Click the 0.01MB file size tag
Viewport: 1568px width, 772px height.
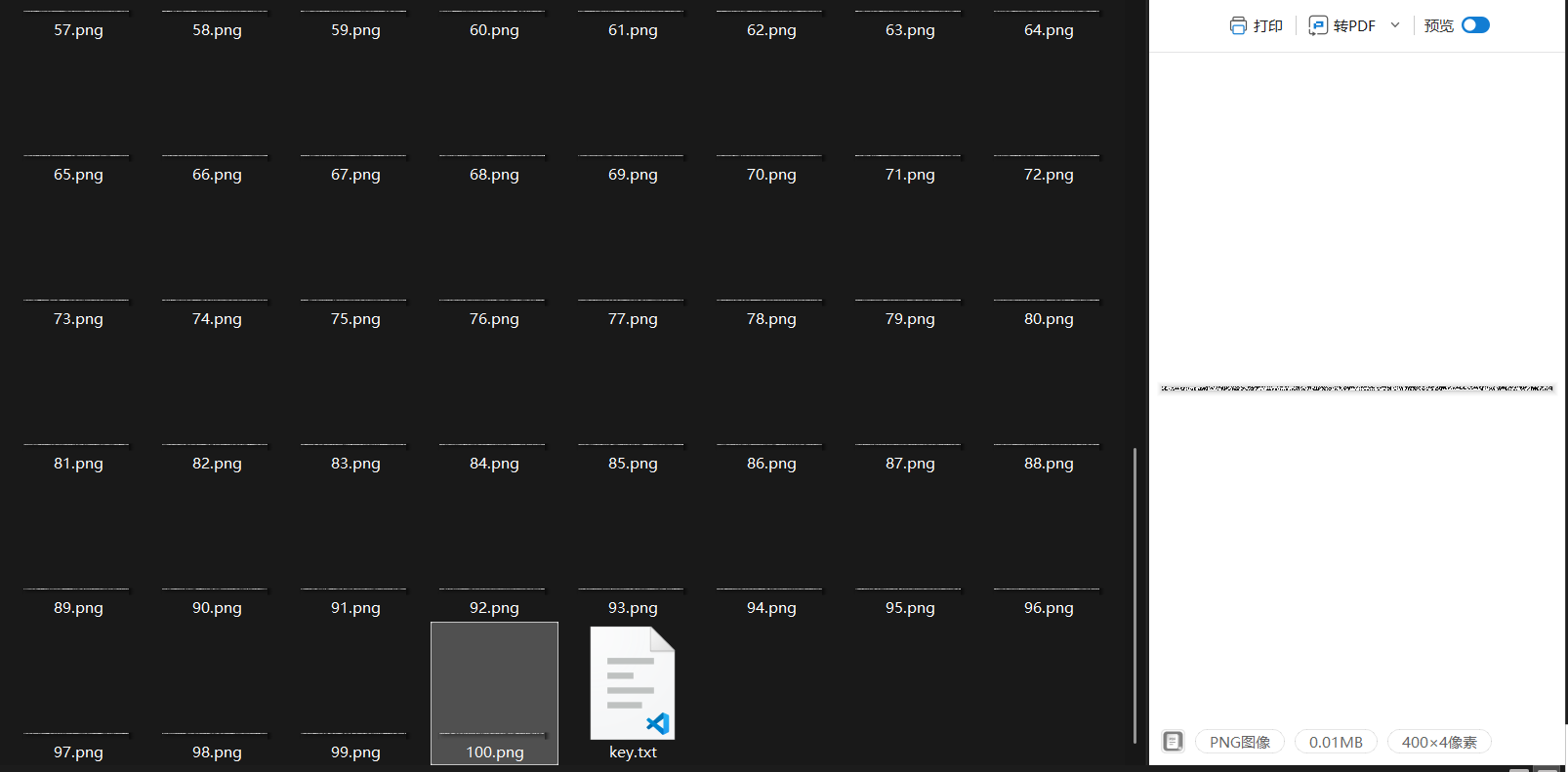[1336, 742]
